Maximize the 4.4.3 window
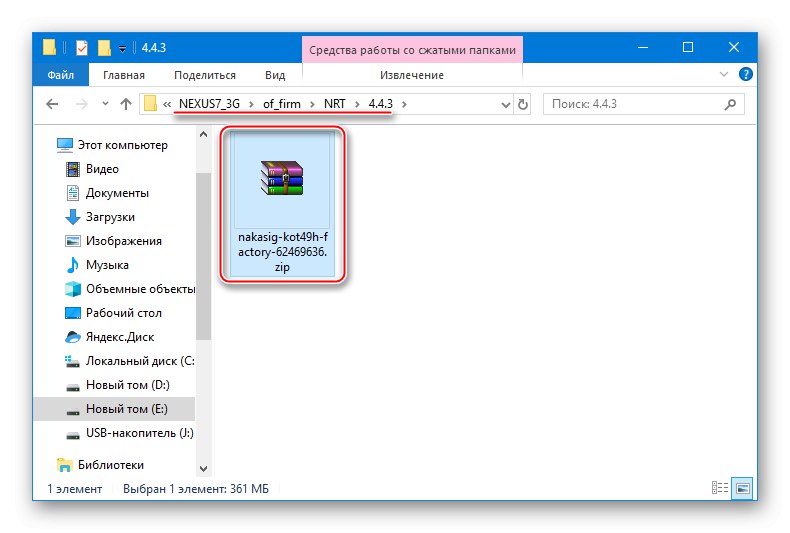Viewport: 790px width, 533px height. click(688, 47)
